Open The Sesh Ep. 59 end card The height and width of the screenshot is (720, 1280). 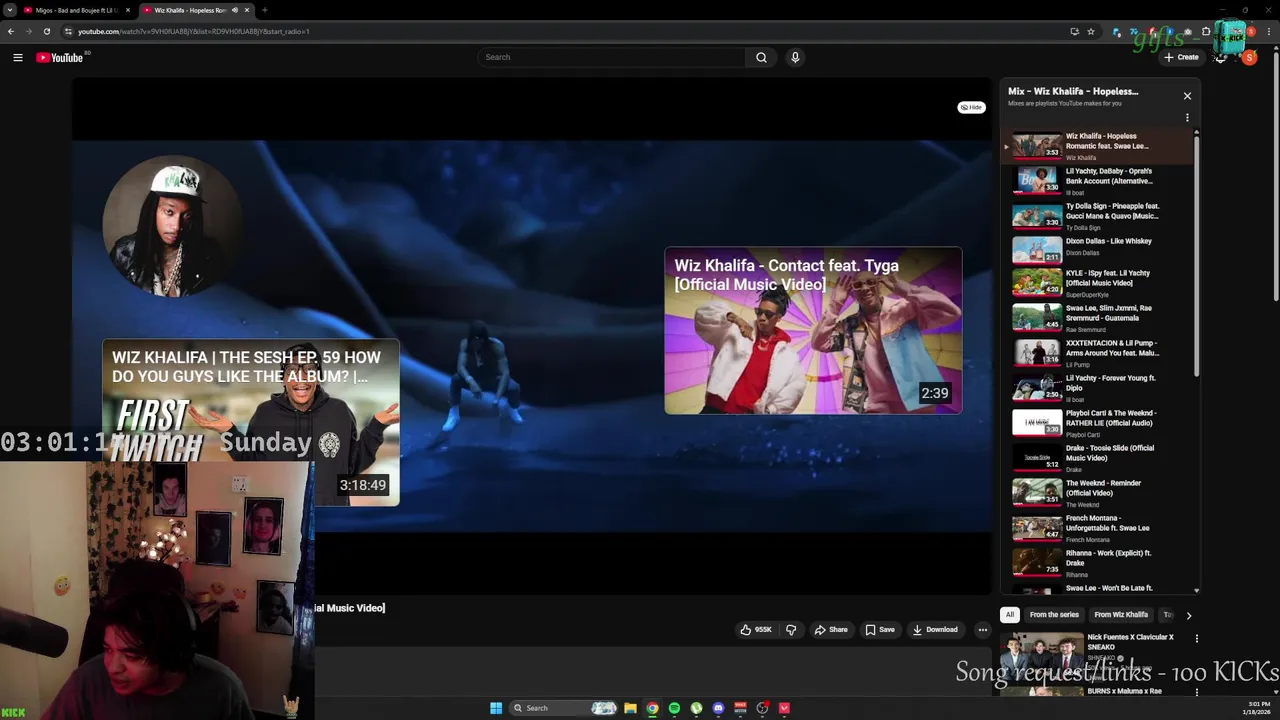coord(251,422)
